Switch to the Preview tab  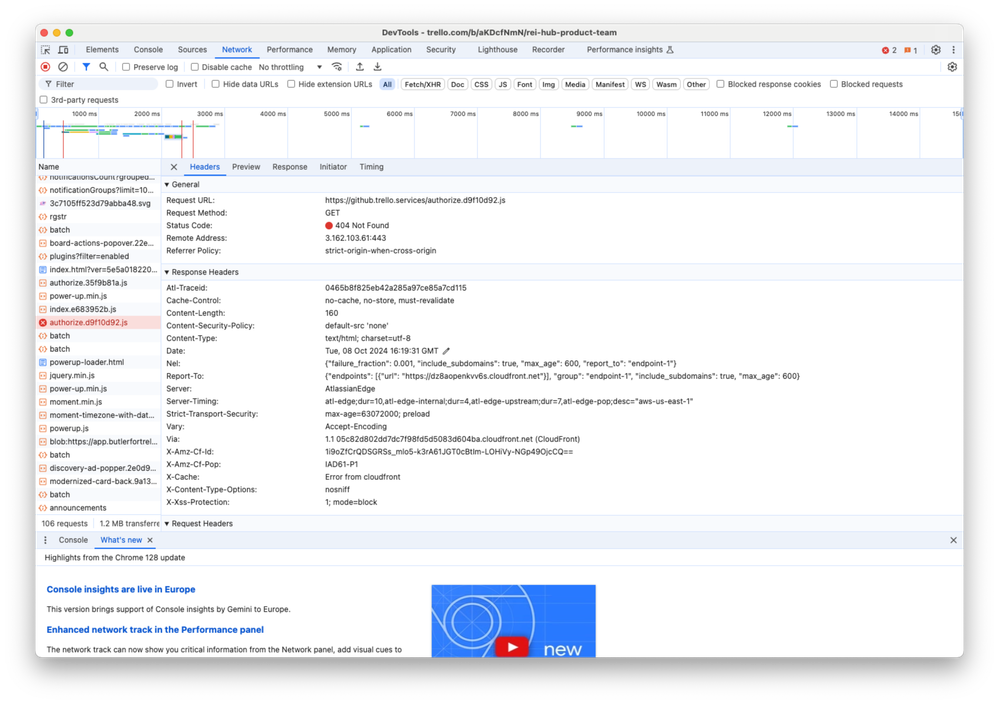(x=246, y=167)
